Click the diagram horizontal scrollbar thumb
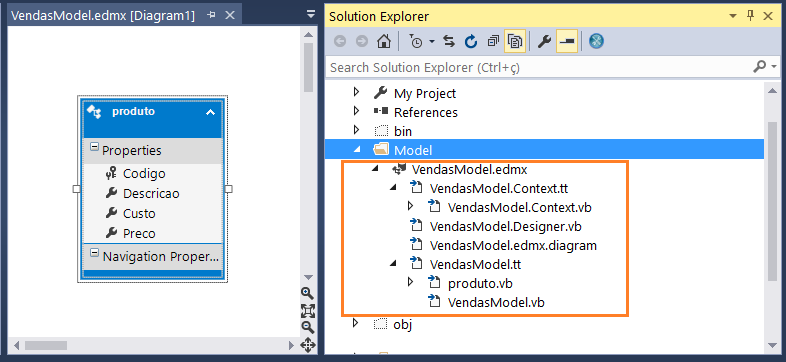The image size is (786, 362). tap(46, 345)
